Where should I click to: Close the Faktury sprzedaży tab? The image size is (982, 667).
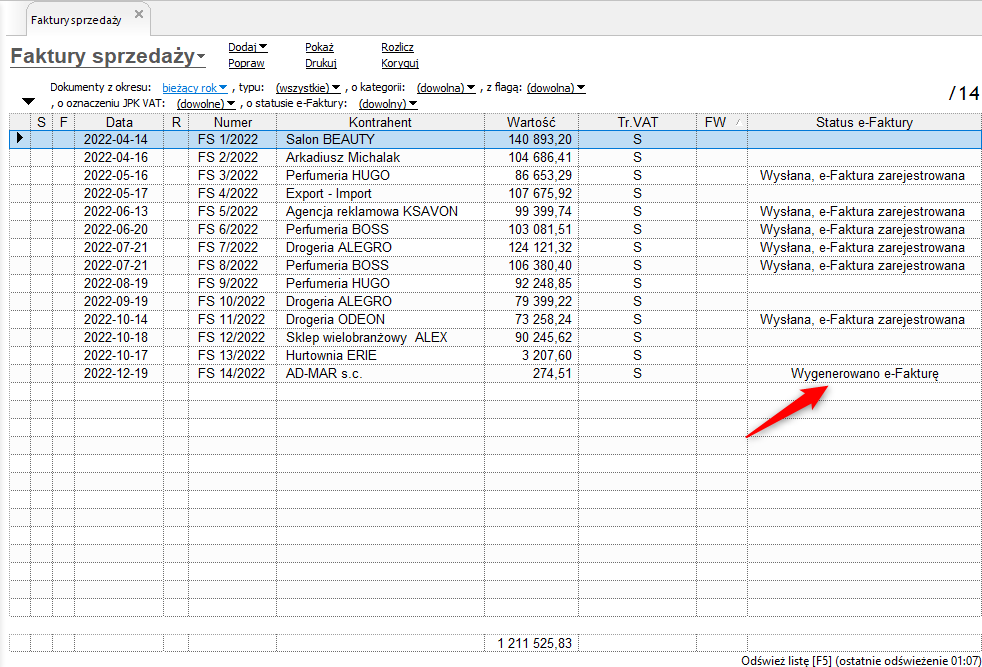coord(139,14)
